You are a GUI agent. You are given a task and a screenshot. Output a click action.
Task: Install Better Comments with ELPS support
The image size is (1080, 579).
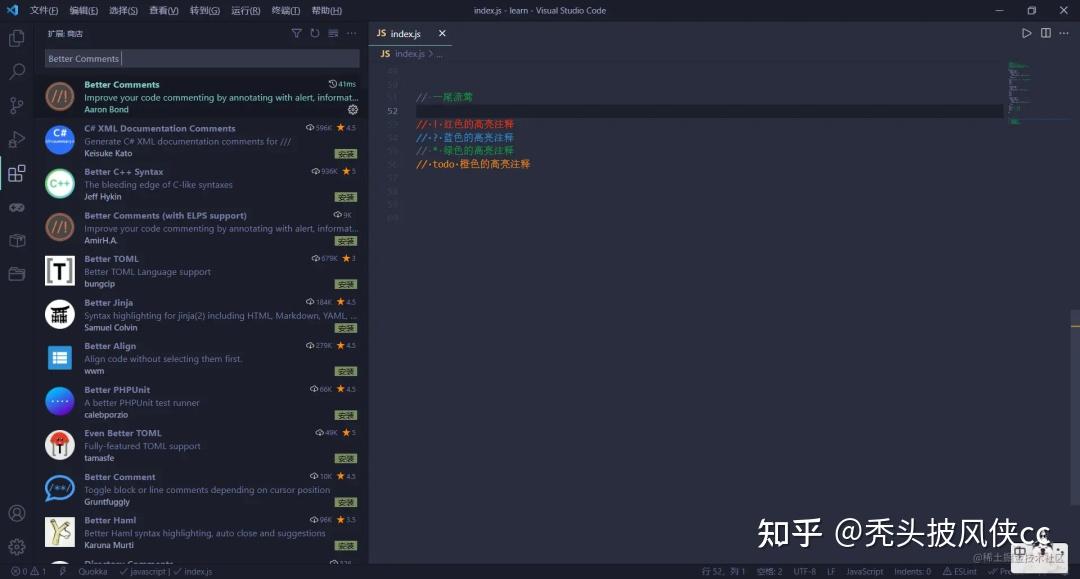click(x=346, y=241)
